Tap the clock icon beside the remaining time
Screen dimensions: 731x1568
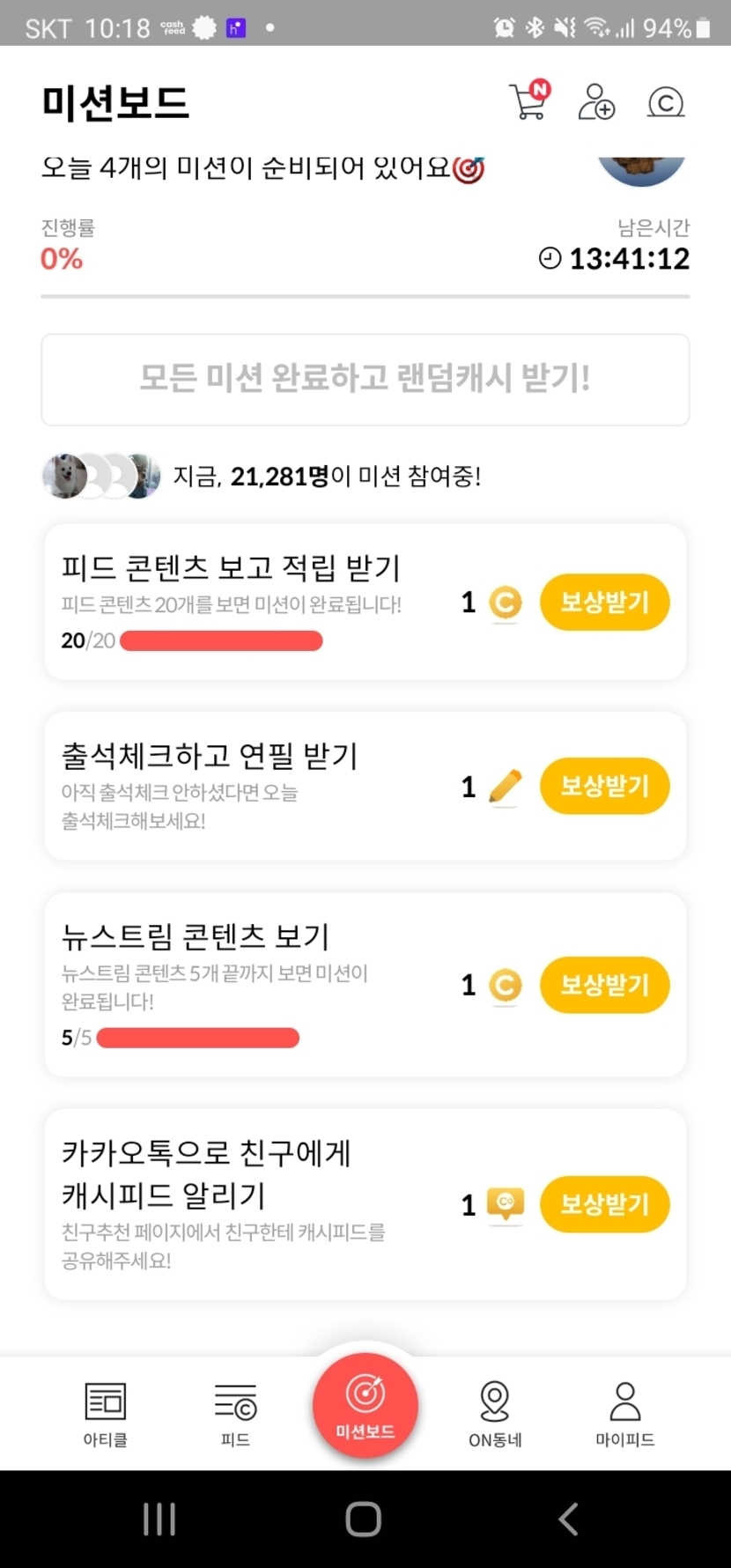(550, 258)
